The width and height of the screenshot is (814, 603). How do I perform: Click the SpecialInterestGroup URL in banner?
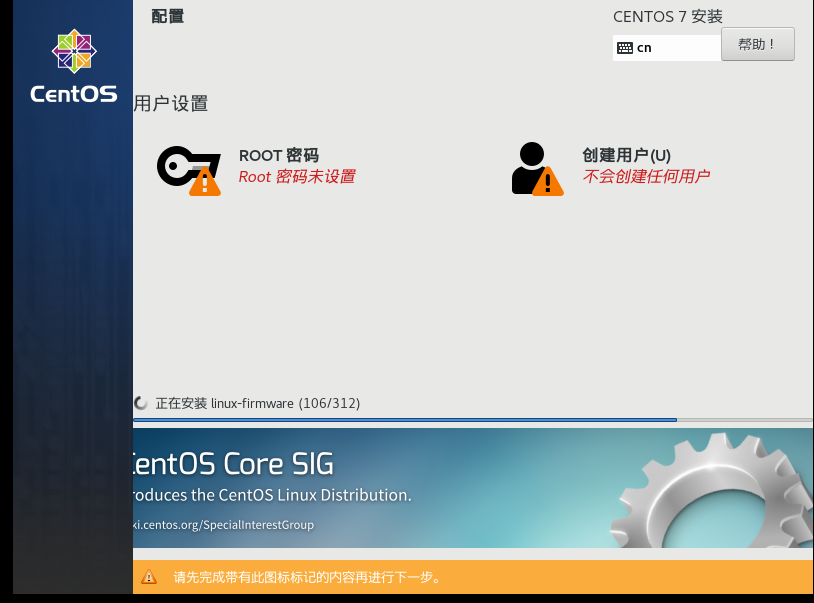(223, 525)
